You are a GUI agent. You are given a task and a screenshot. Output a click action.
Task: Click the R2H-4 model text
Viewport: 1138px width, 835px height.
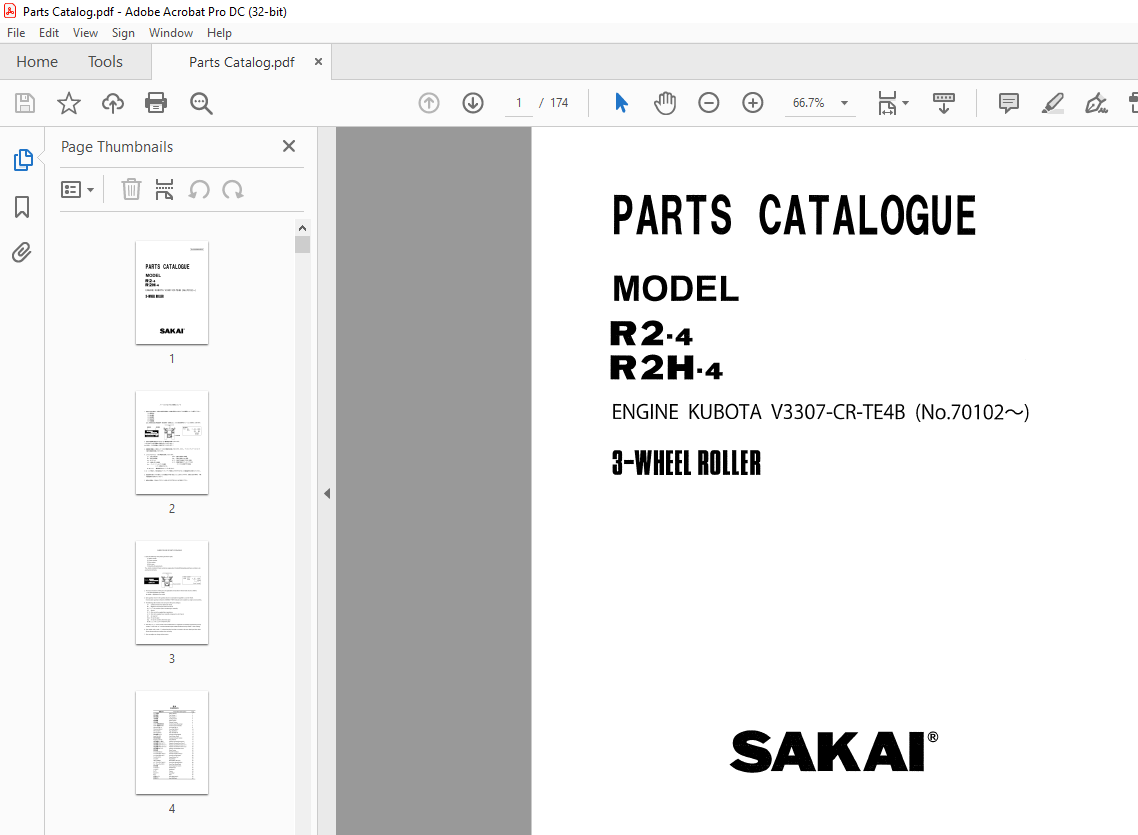point(666,368)
